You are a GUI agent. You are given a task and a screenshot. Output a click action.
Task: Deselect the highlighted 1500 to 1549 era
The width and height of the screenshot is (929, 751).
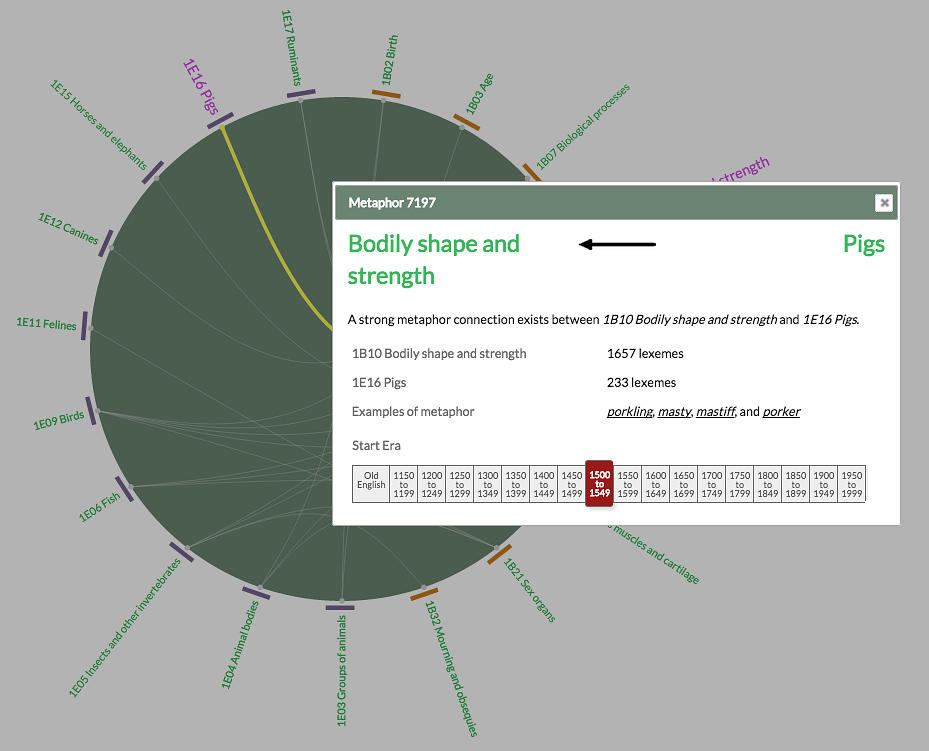[x=599, y=484]
